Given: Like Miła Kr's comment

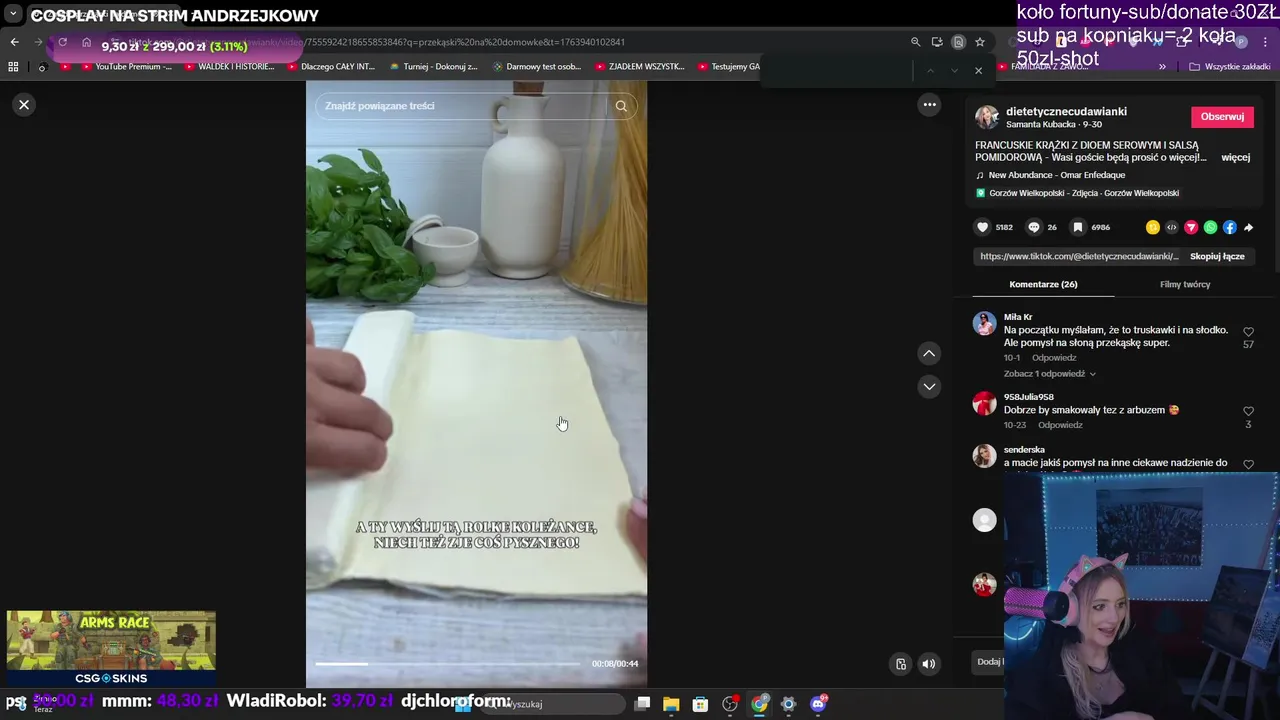Looking at the screenshot, I should click(x=1248, y=332).
